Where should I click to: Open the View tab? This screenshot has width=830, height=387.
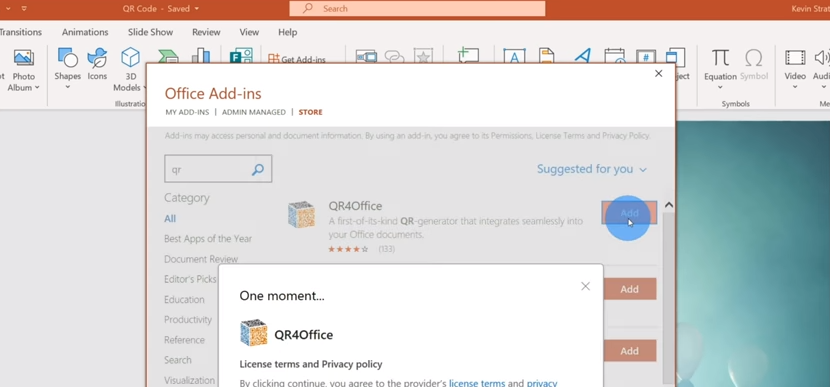coord(249,32)
